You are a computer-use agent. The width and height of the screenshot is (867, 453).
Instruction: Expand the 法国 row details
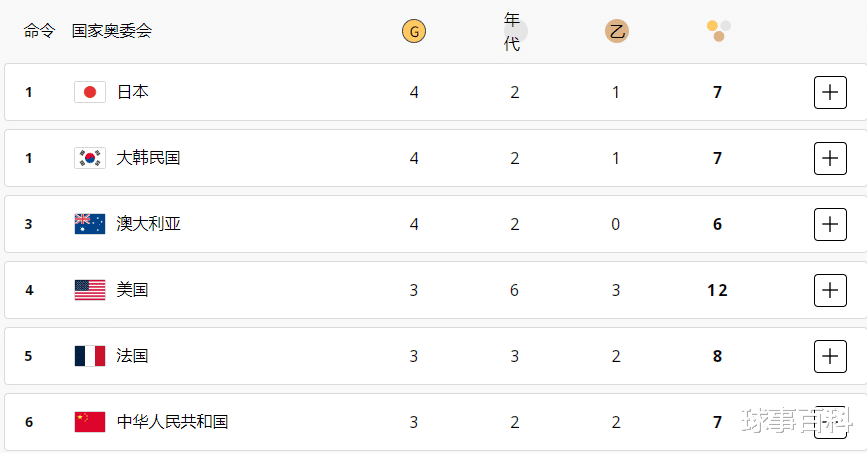point(830,356)
